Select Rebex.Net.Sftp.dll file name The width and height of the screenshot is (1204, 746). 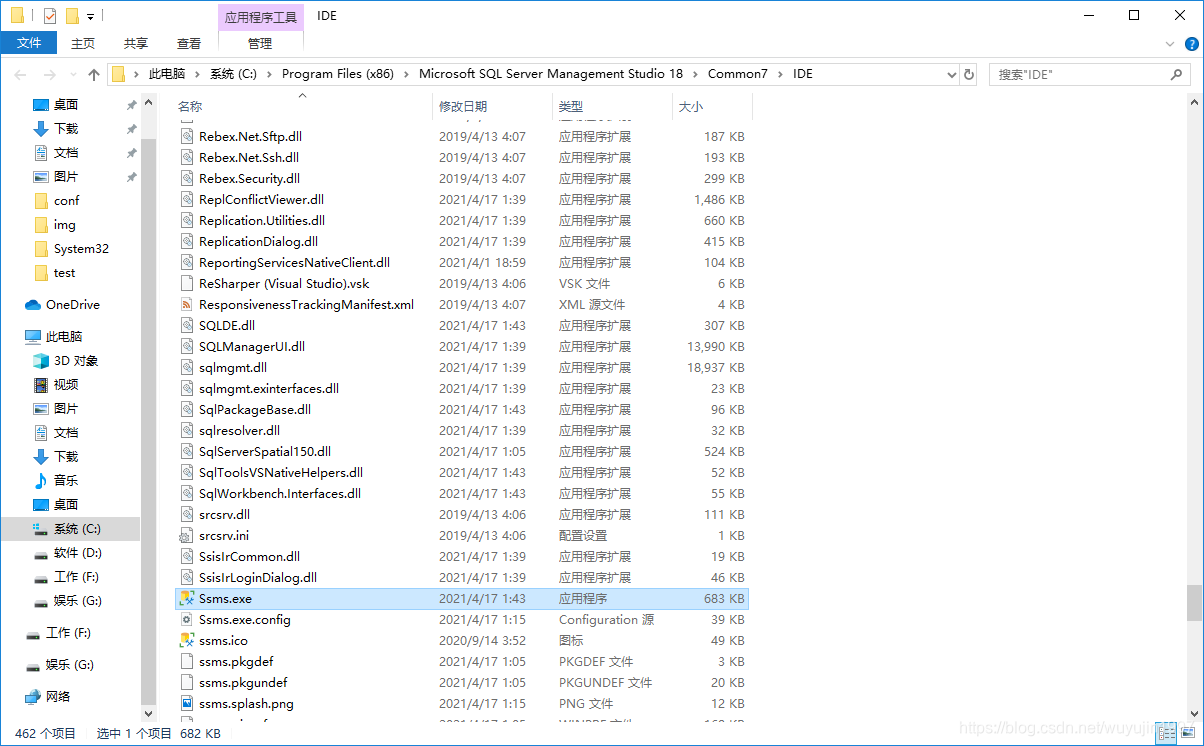(x=250, y=136)
